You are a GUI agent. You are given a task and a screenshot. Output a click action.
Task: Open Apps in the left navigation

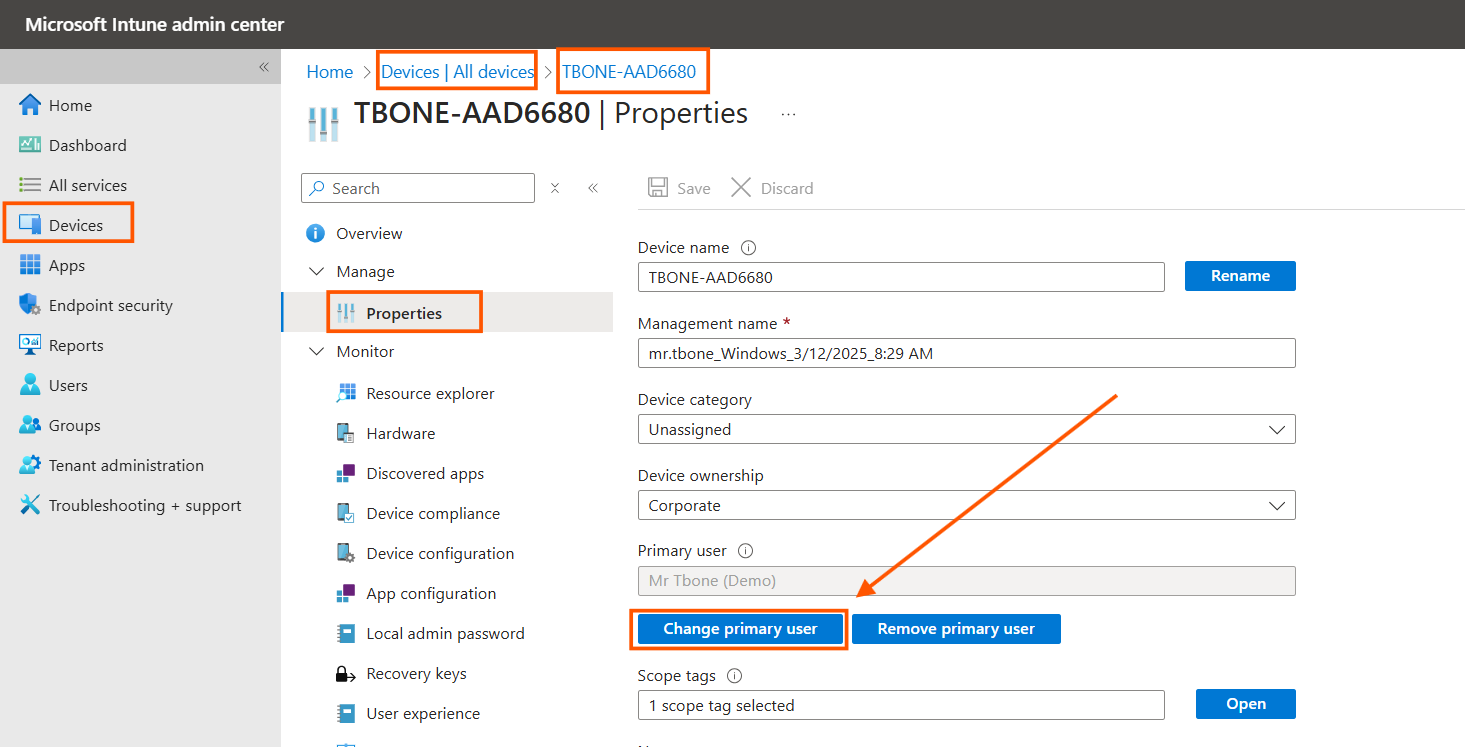tap(67, 265)
